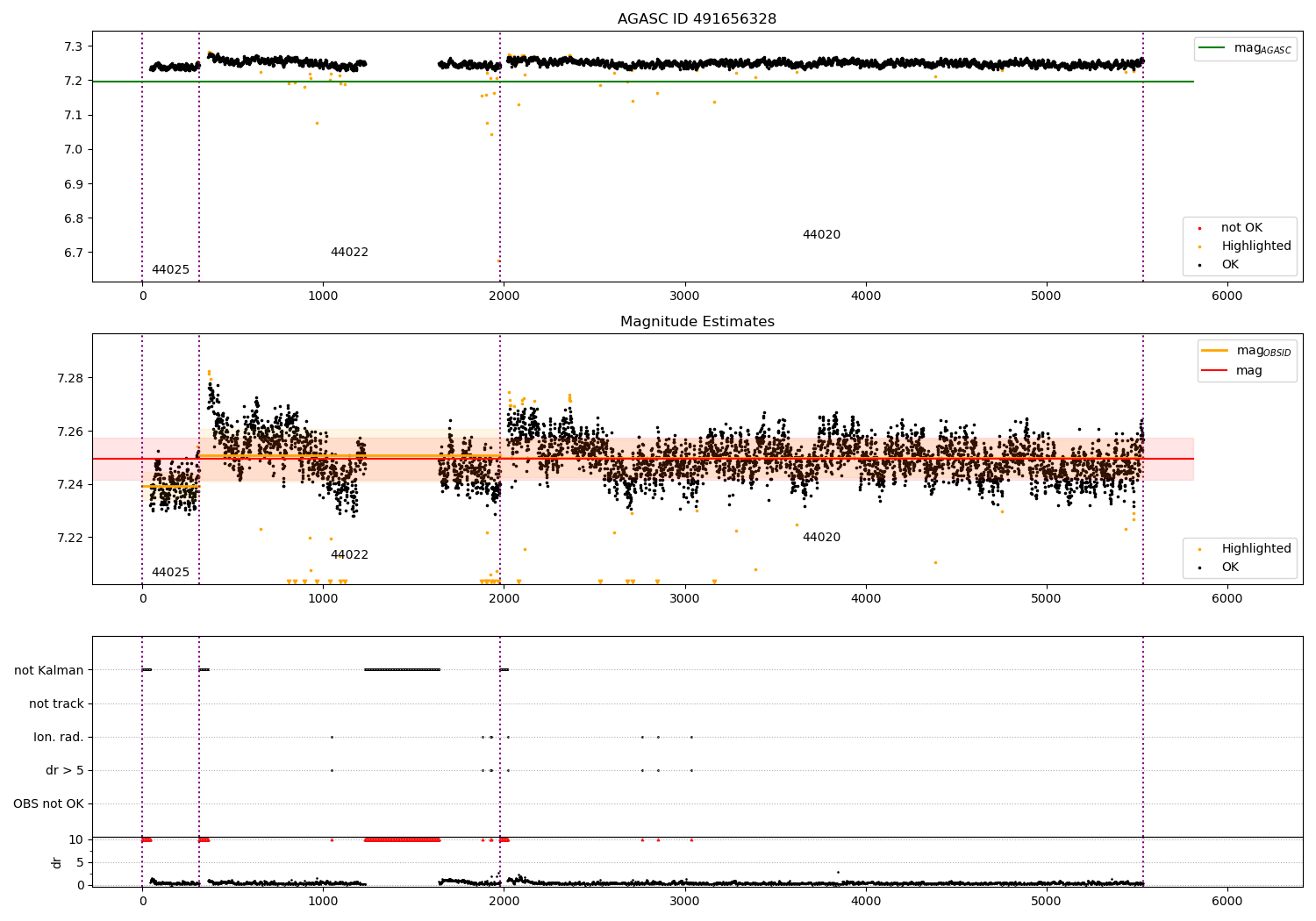Click the 7.28 y-axis tick label

pyautogui.click(x=70, y=378)
